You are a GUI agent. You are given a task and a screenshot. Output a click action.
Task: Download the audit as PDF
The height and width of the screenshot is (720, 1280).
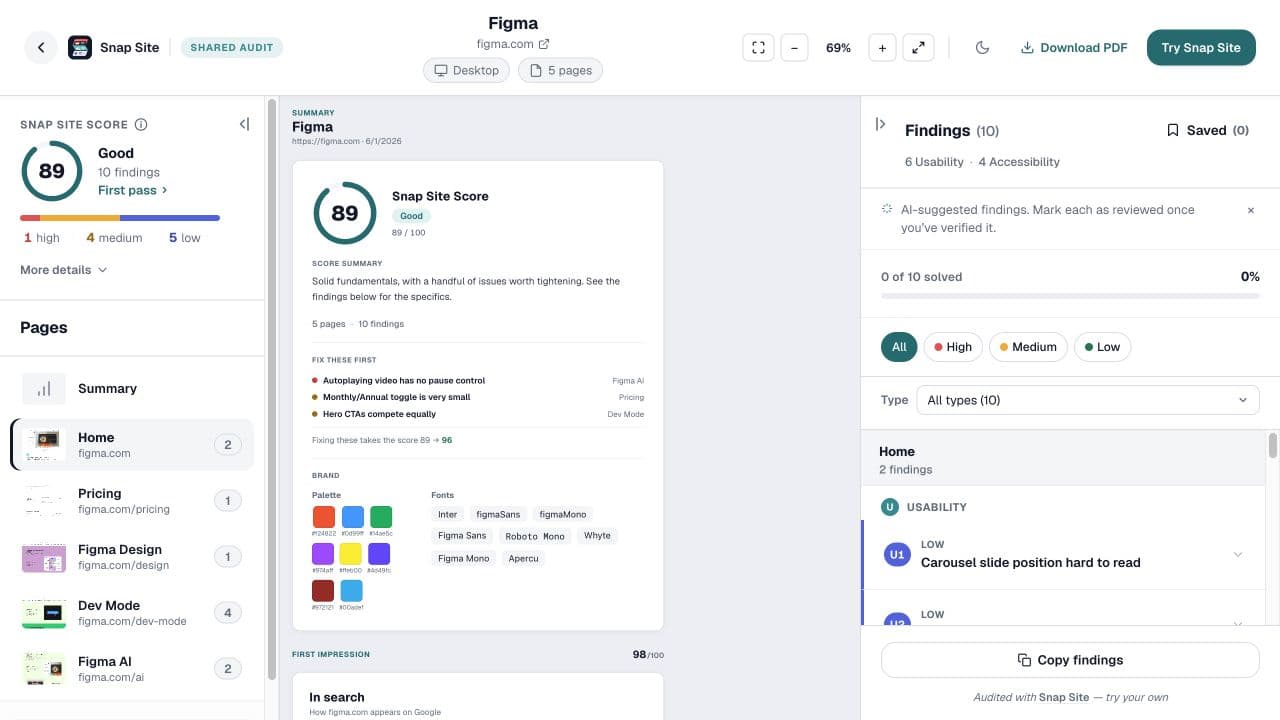(x=1074, y=47)
